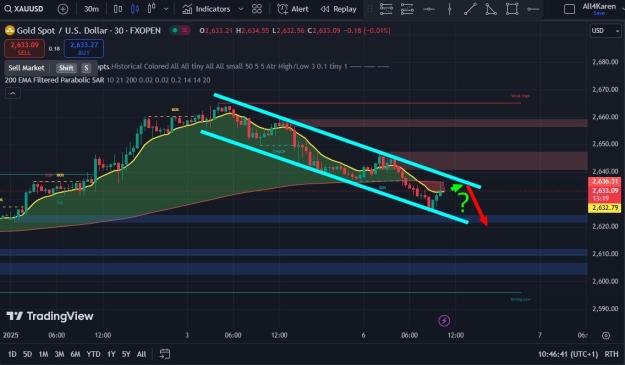This screenshot has width=625, height=365.
Task: Expand favorite indicators arrow next to Indicators
Action: point(240,9)
